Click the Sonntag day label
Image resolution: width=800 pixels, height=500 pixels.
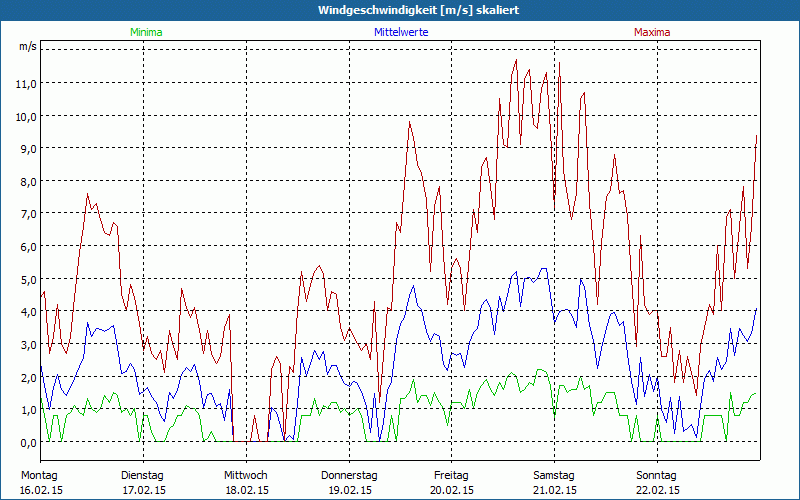[x=657, y=475]
